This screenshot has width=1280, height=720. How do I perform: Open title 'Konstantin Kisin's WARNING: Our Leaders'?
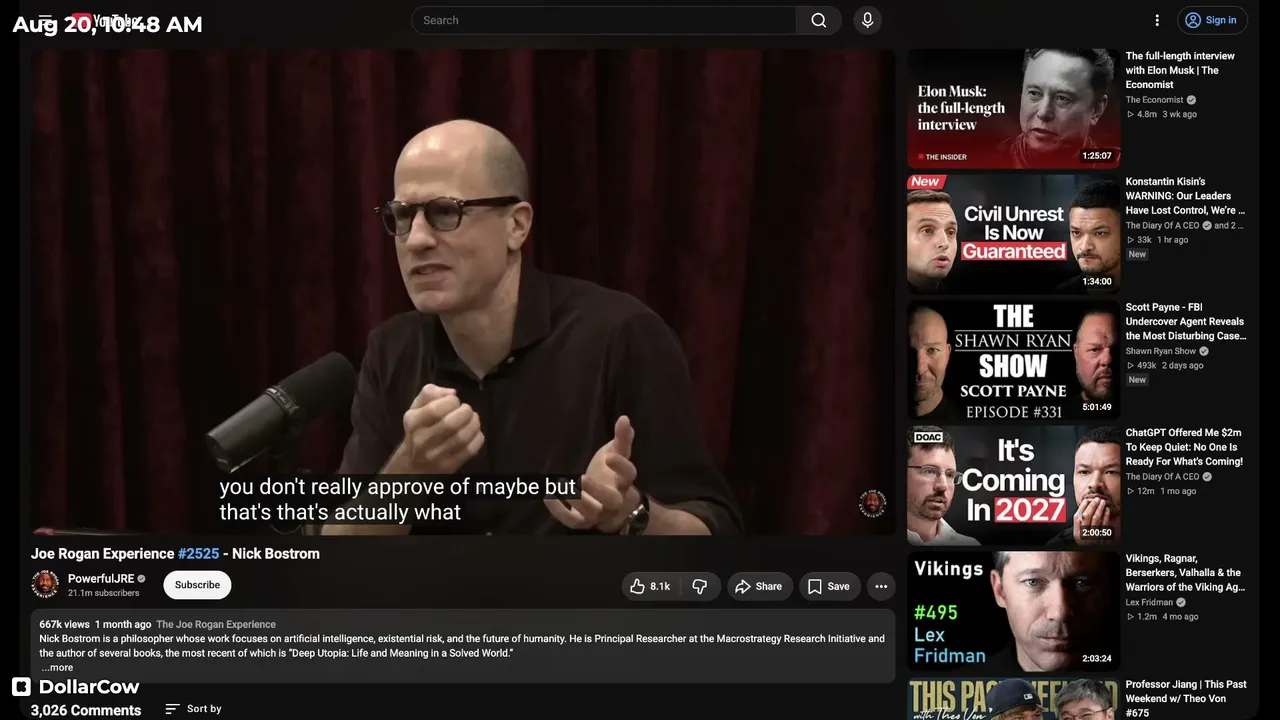click(1186, 196)
